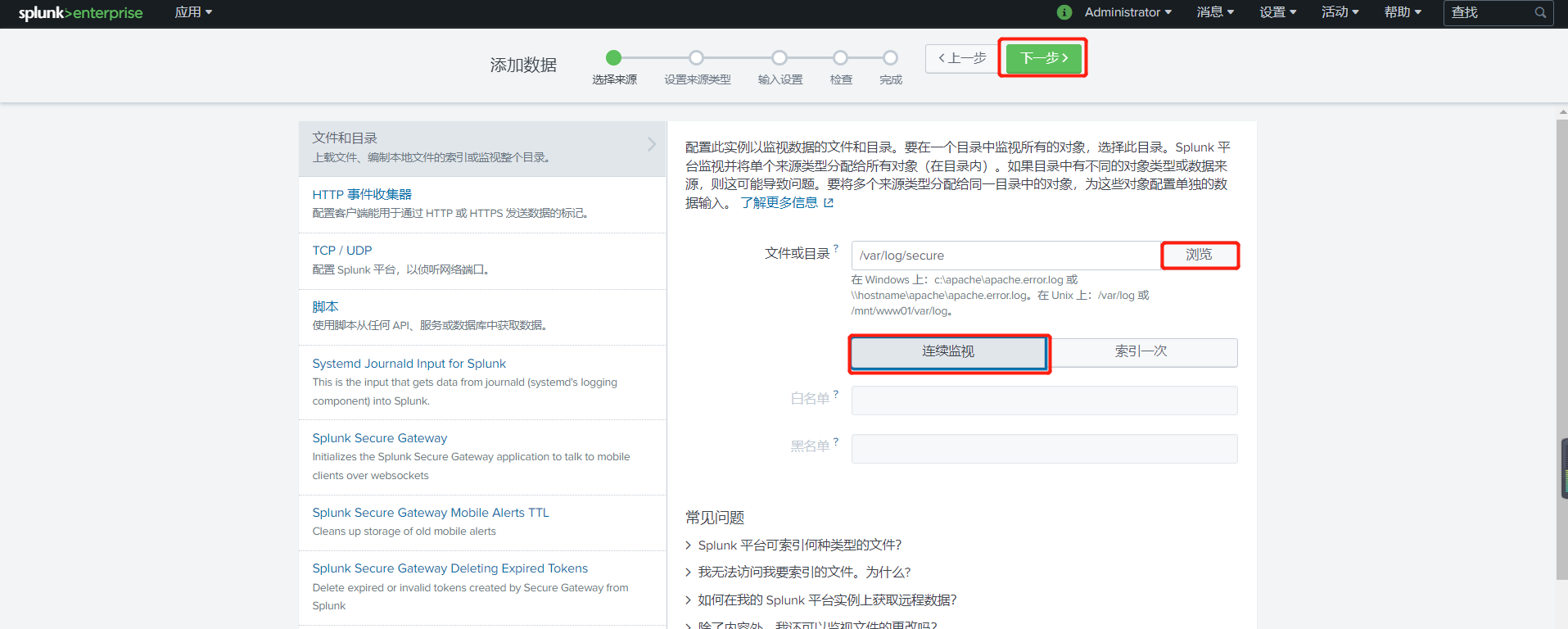Open the 消息 dropdown menu
This screenshot has width=1568, height=629.
(1215, 12)
